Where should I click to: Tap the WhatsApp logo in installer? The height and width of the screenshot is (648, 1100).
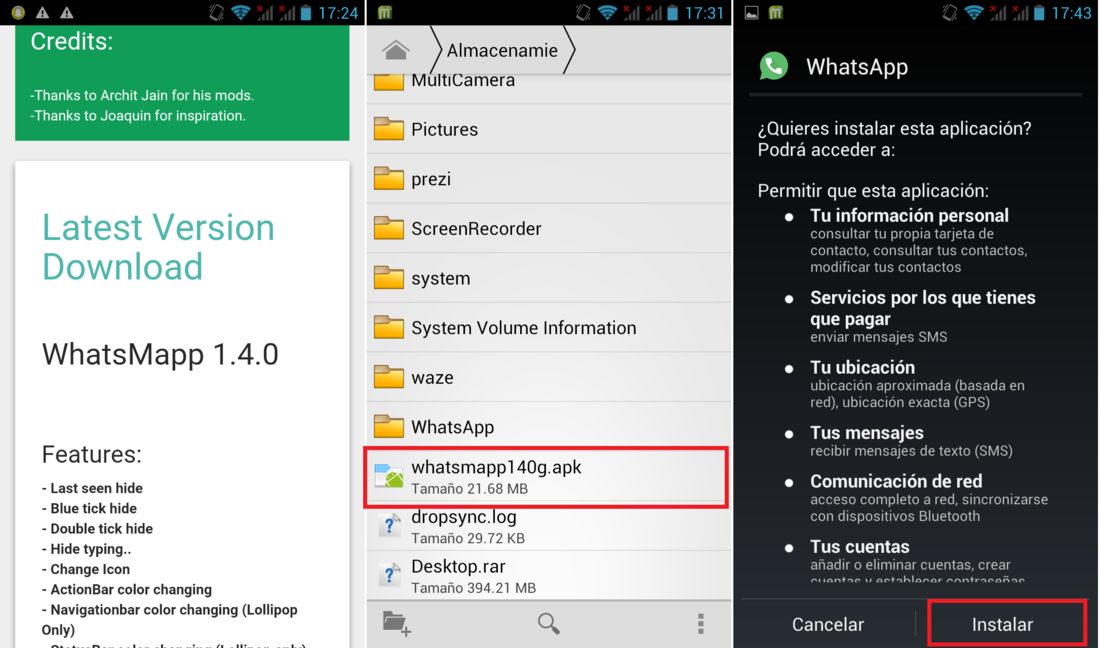point(774,67)
